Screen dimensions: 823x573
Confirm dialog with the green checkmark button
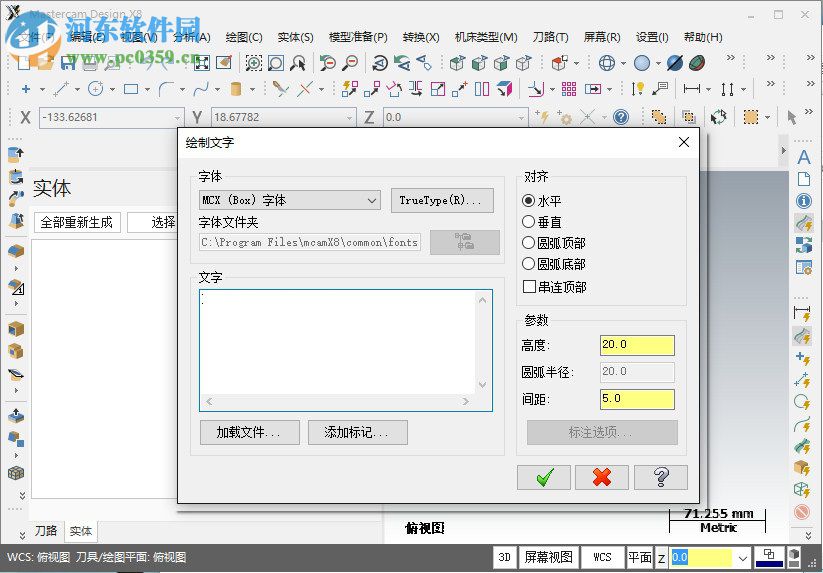[x=544, y=477]
